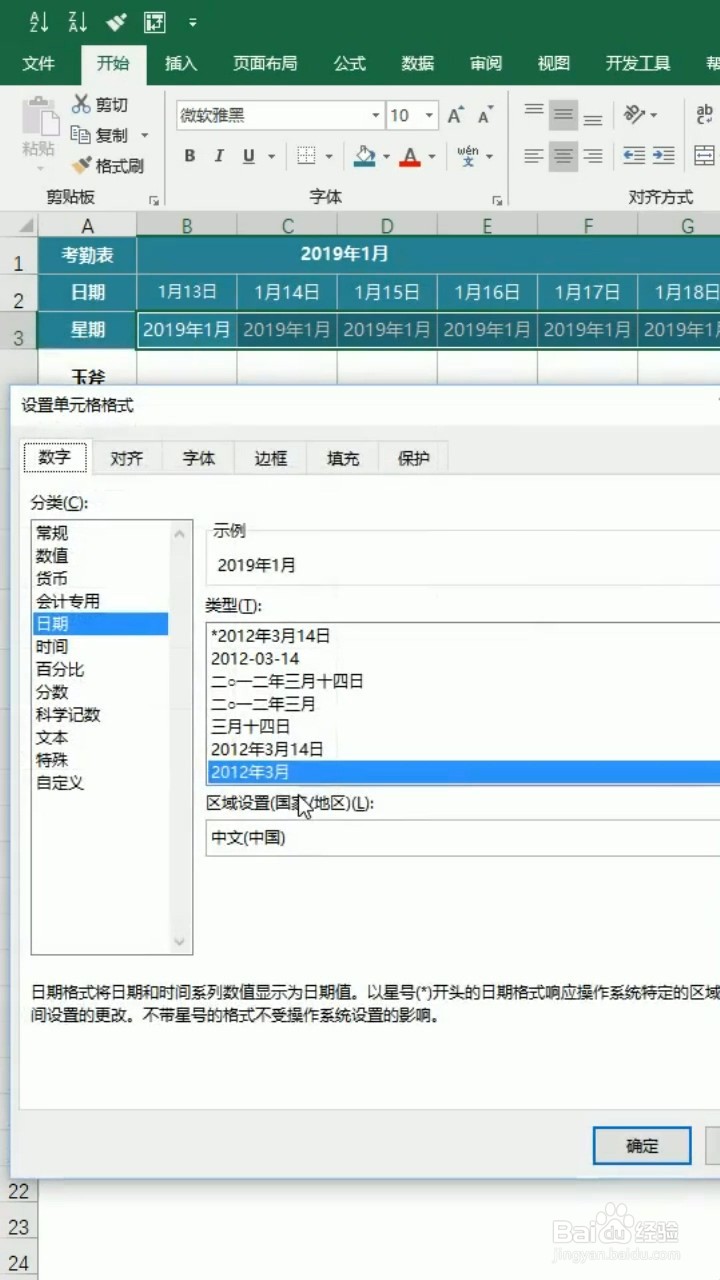Click the Decrease Font Size icon
This screenshot has width=720, height=1280.
click(x=485, y=116)
